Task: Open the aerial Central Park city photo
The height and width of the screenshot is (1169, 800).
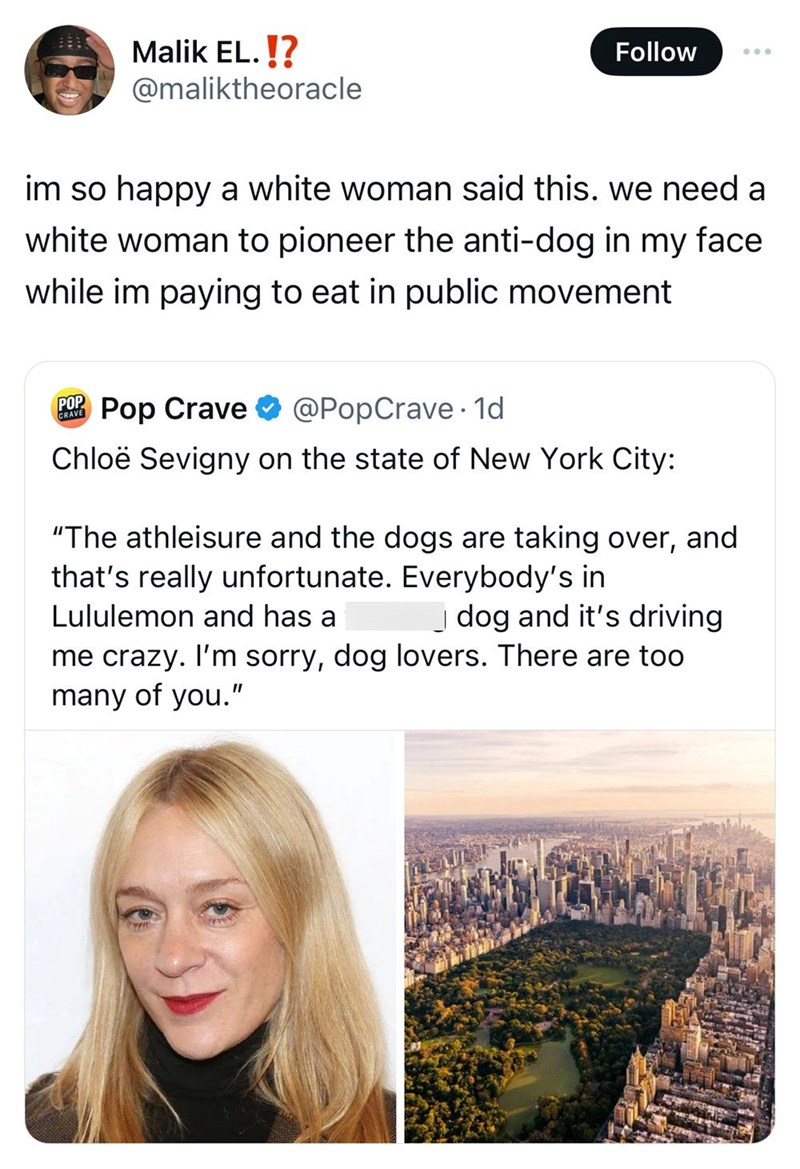Action: point(590,936)
